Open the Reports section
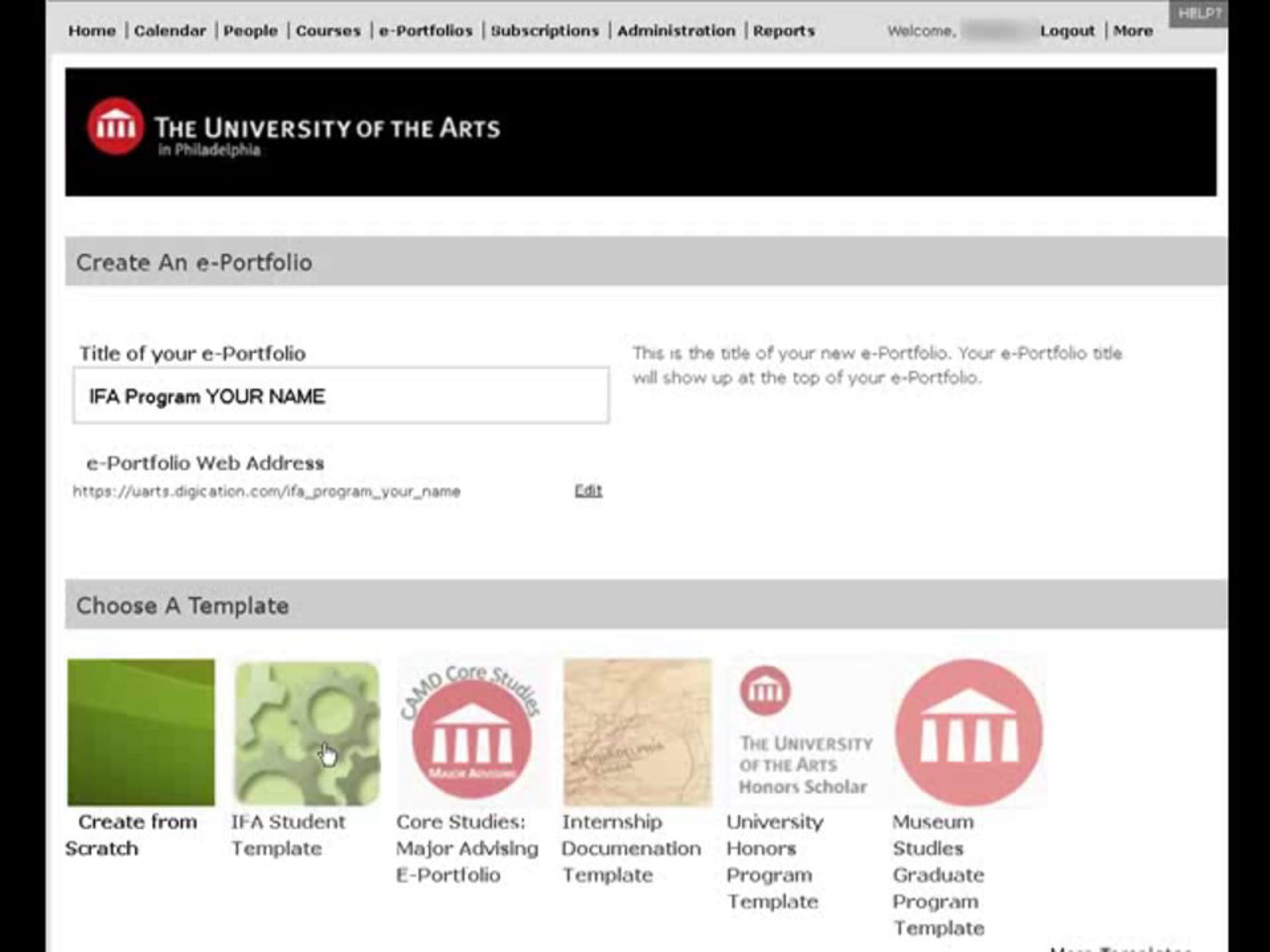 784,31
